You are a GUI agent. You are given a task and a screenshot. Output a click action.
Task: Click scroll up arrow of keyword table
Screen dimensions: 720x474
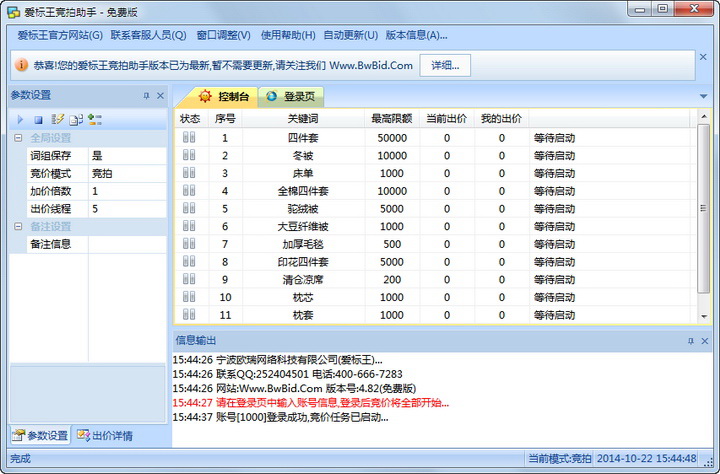704,117
